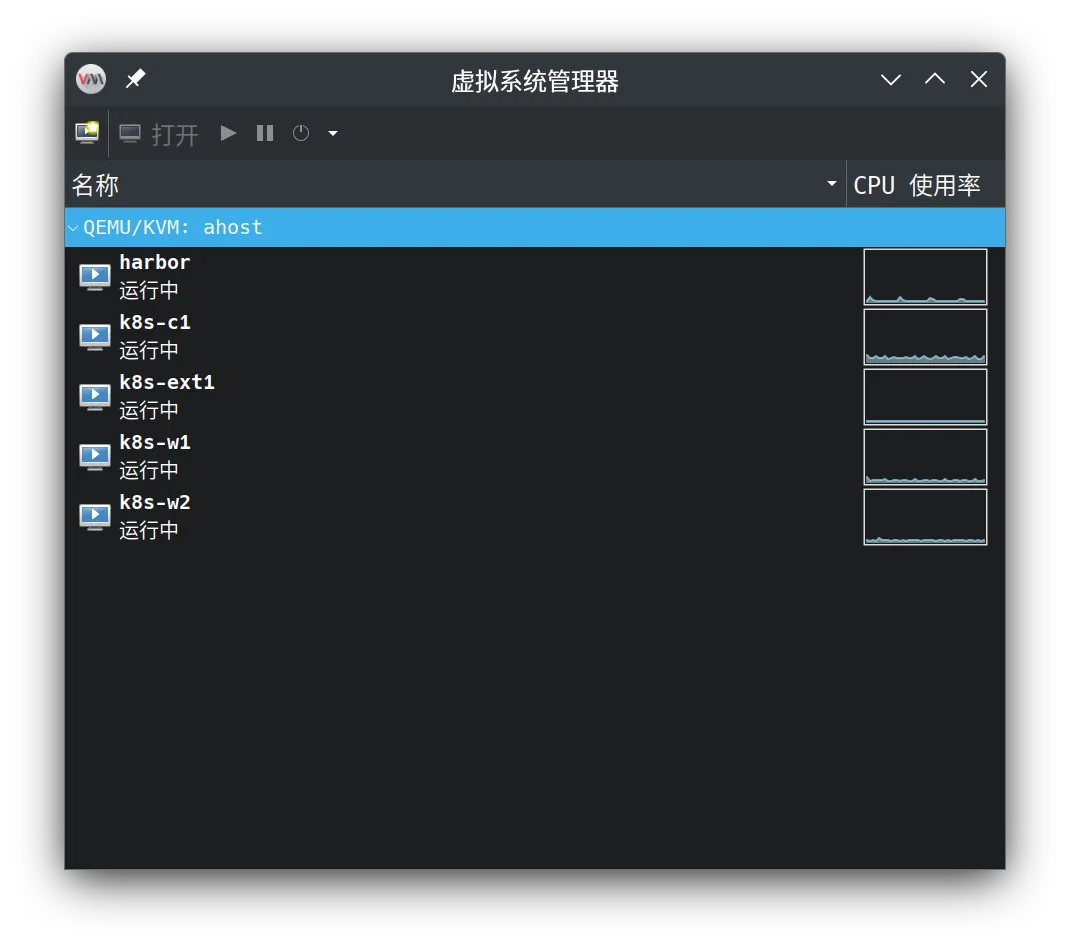Click the power shutdown toolbar icon
Image resolution: width=1070 pixels, height=946 pixels.
click(301, 133)
